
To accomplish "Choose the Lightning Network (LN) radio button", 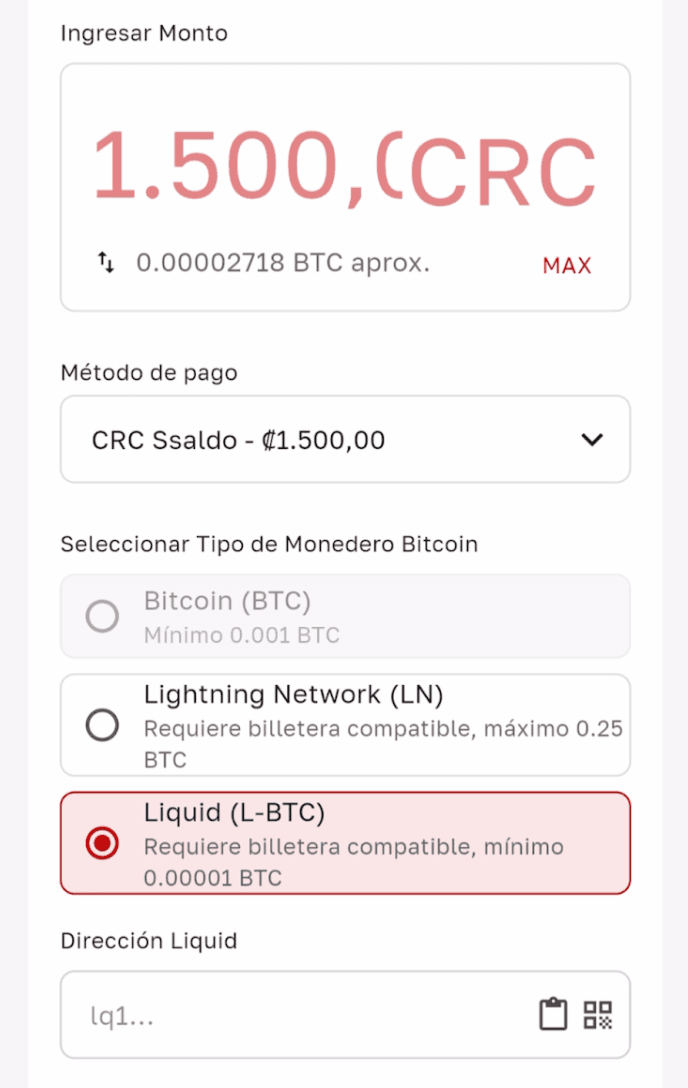I will coord(102,725).
